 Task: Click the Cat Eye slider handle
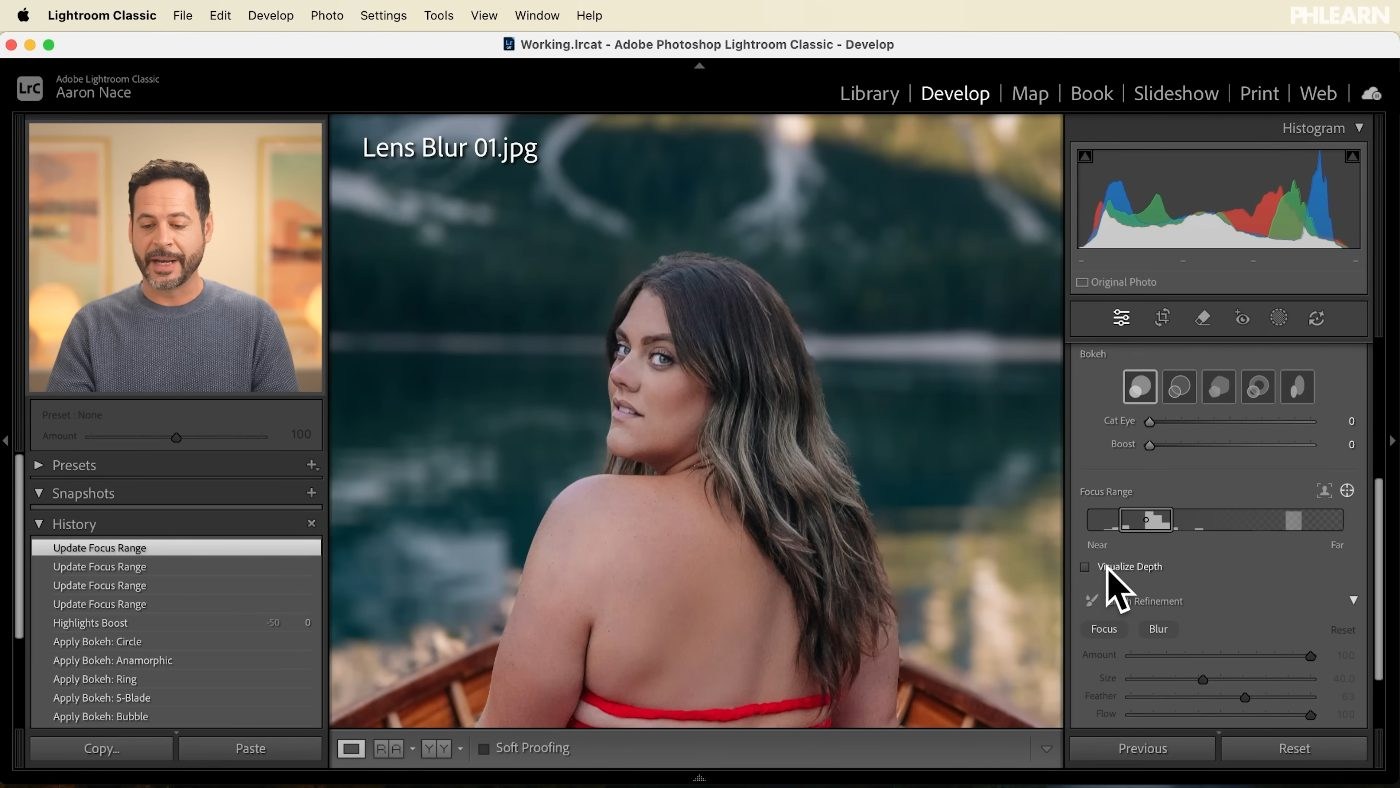(1149, 422)
